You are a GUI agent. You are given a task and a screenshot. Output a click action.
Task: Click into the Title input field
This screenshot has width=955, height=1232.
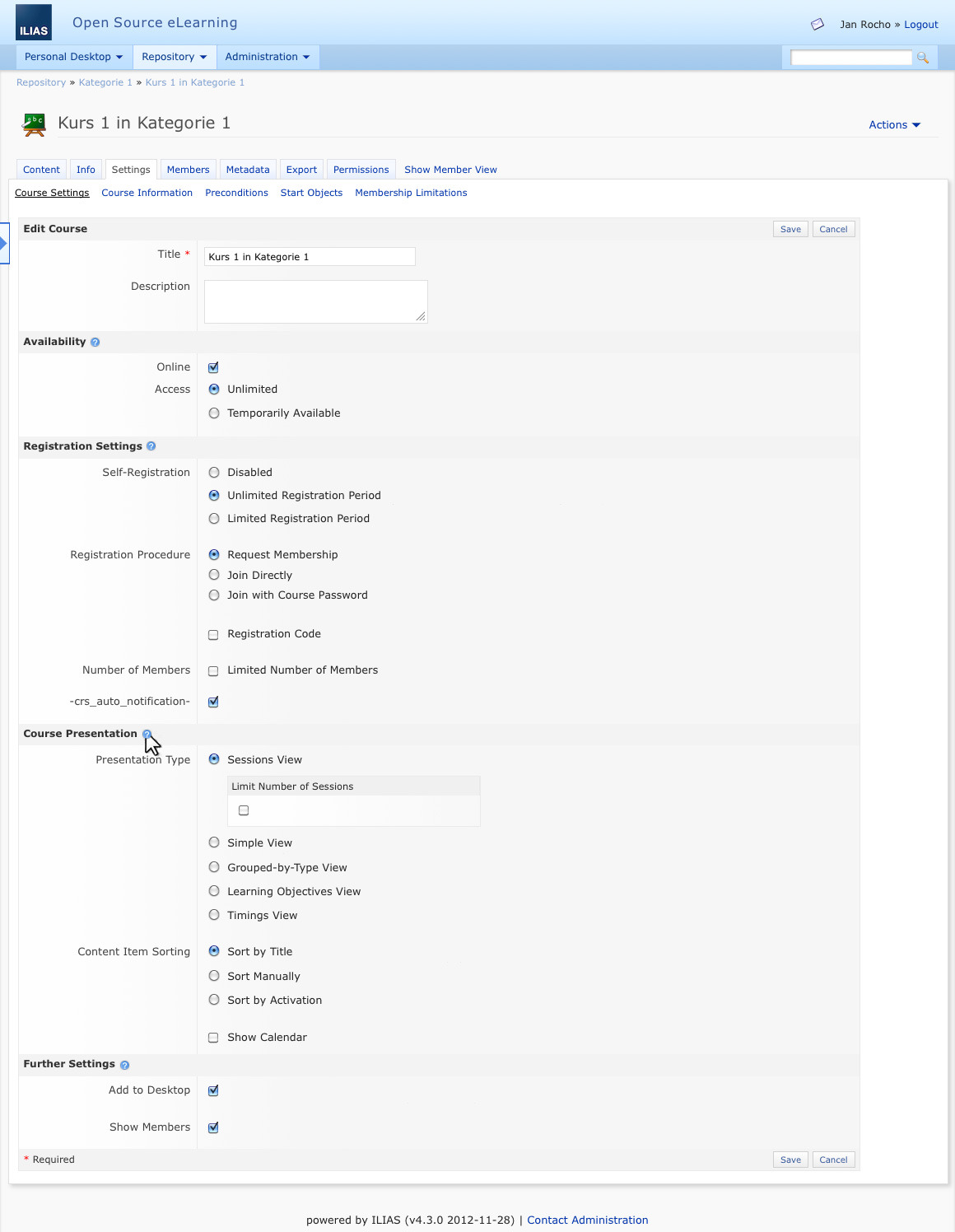click(x=310, y=257)
